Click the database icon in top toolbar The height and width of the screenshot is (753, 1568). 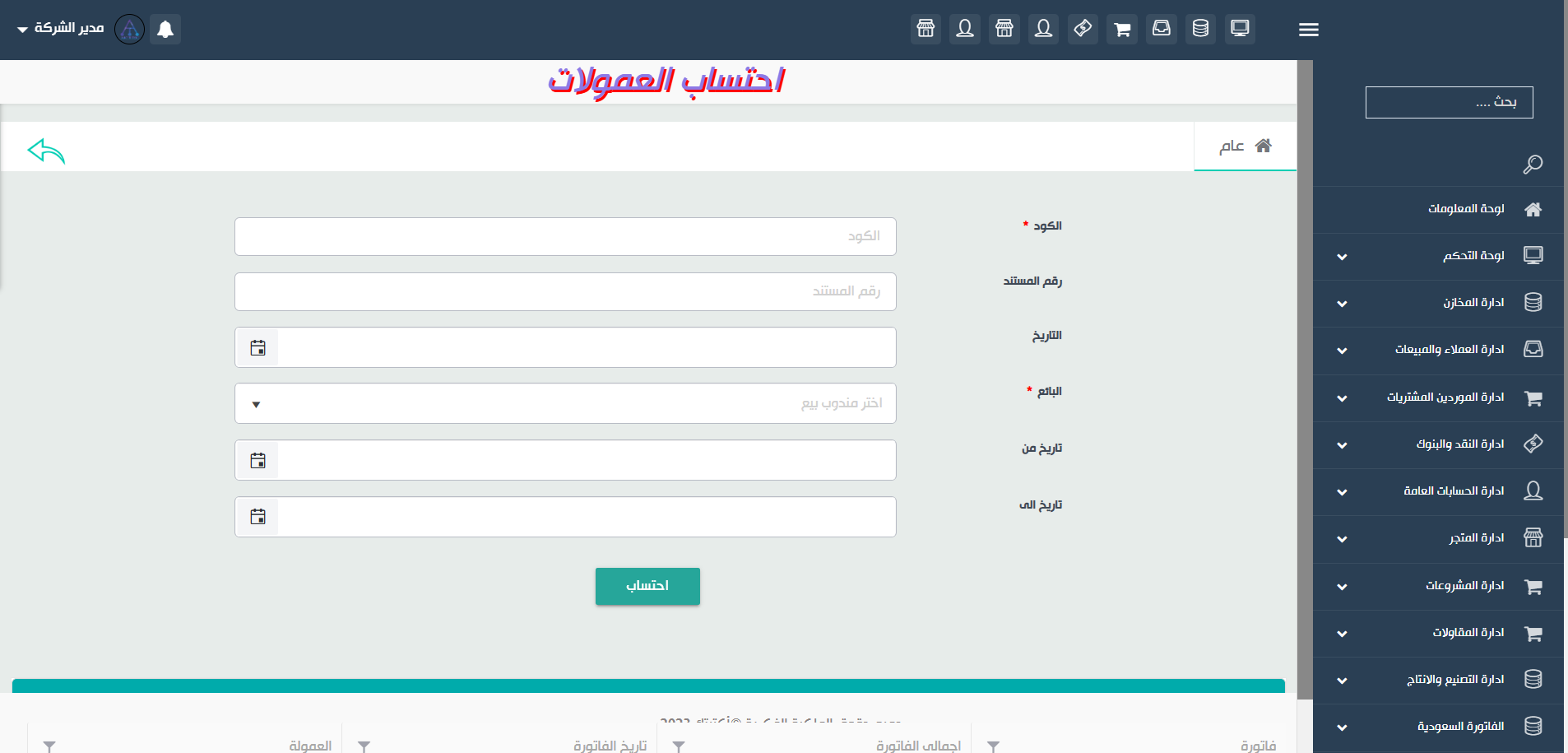[1200, 29]
